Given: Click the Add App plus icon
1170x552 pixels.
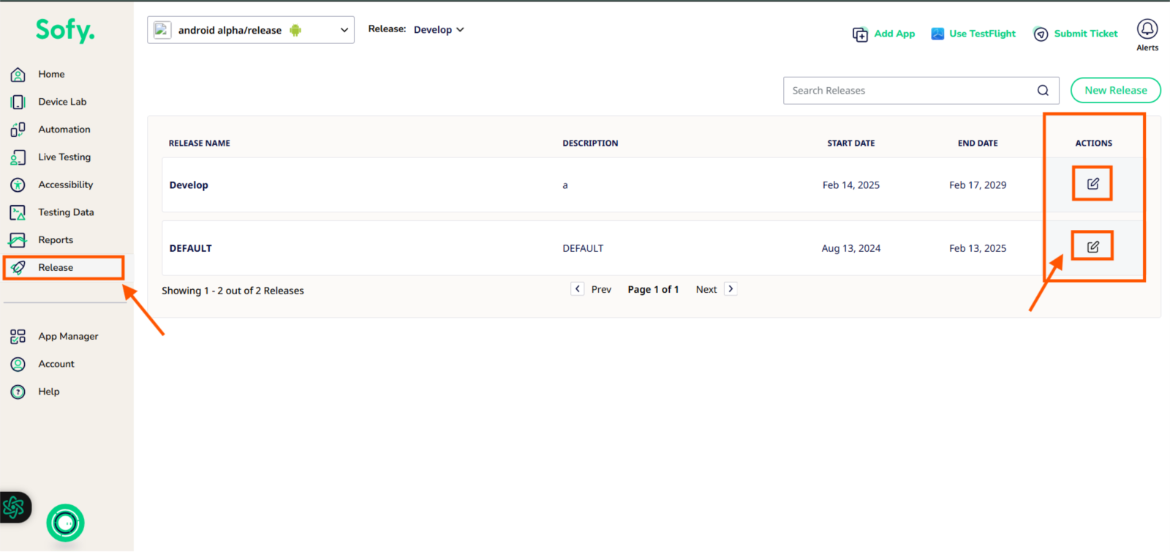Looking at the screenshot, I should pos(860,34).
